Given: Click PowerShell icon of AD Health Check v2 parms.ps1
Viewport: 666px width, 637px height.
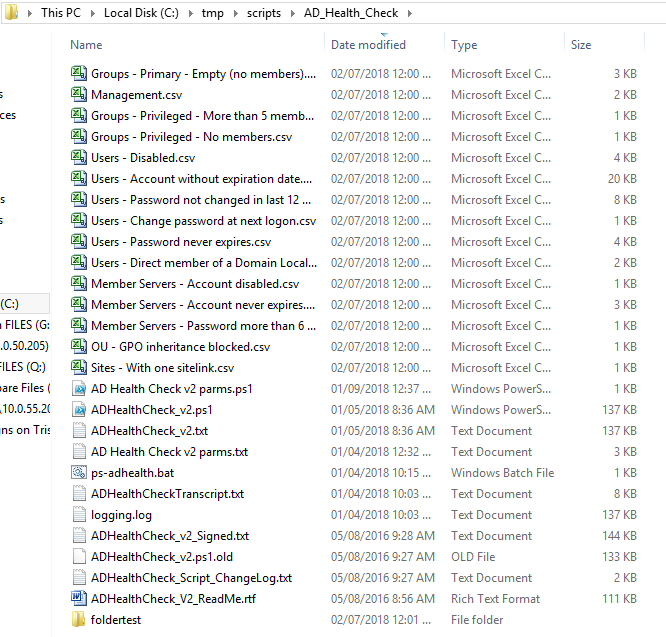Looking at the screenshot, I should [79, 389].
